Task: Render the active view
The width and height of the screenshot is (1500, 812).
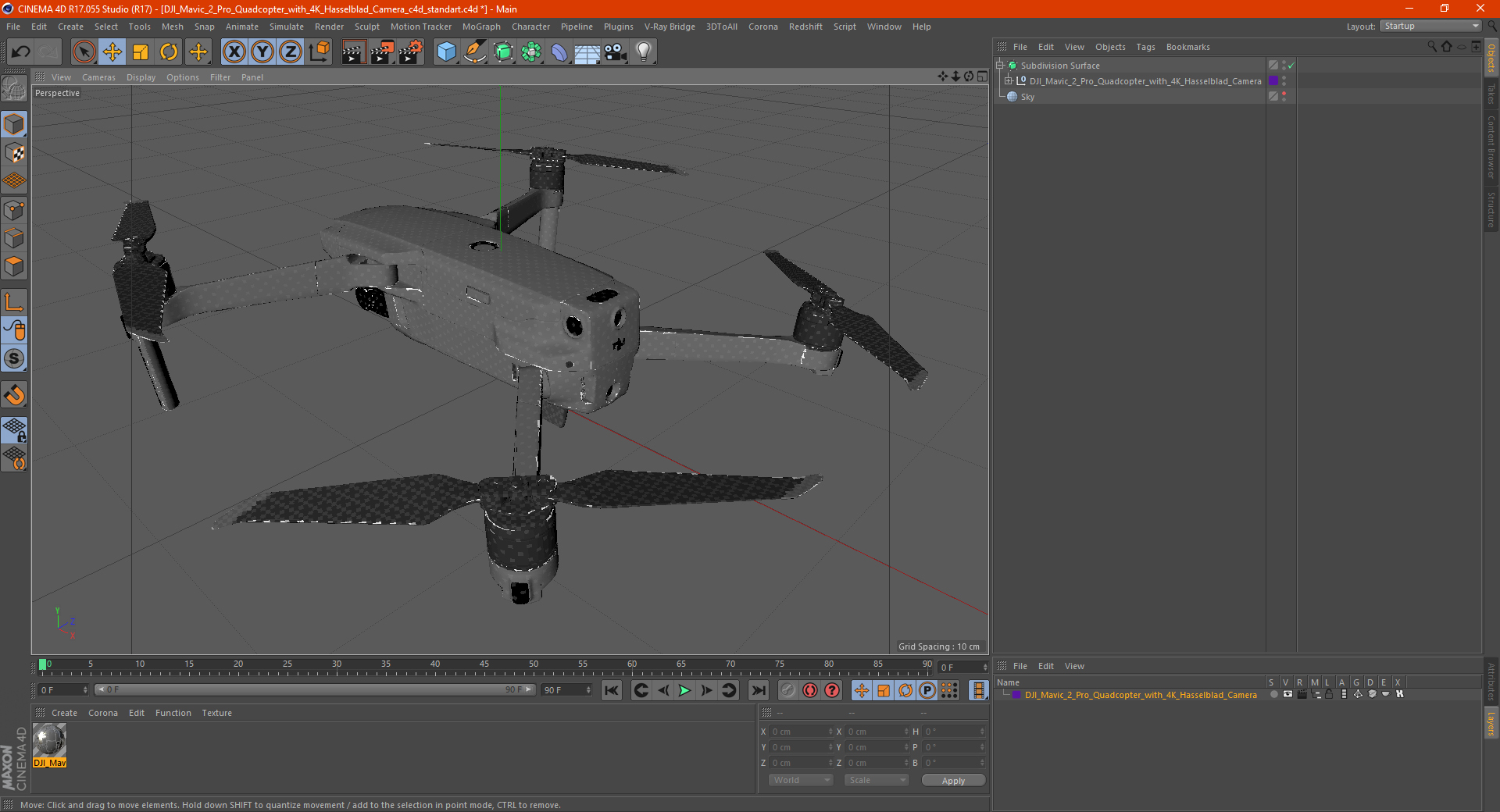Action: 353,52
